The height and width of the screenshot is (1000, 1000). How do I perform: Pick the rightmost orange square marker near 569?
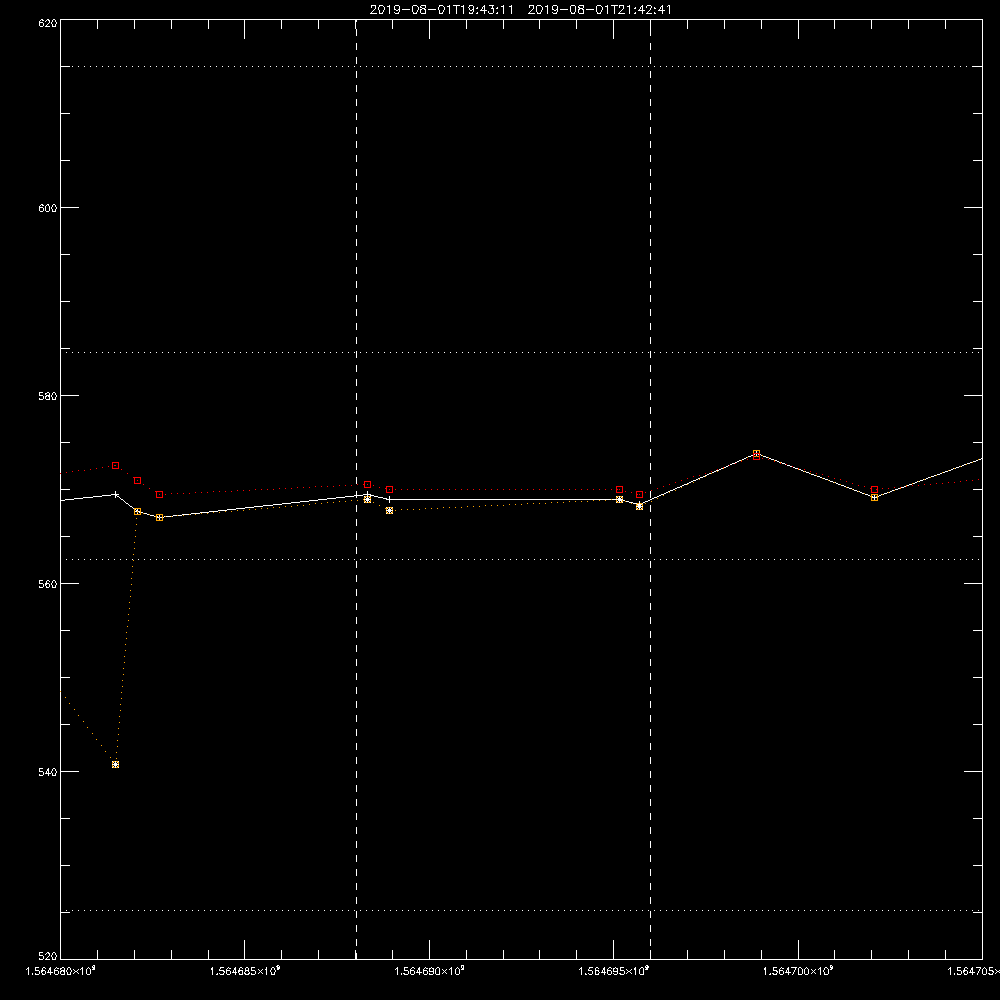click(874, 497)
